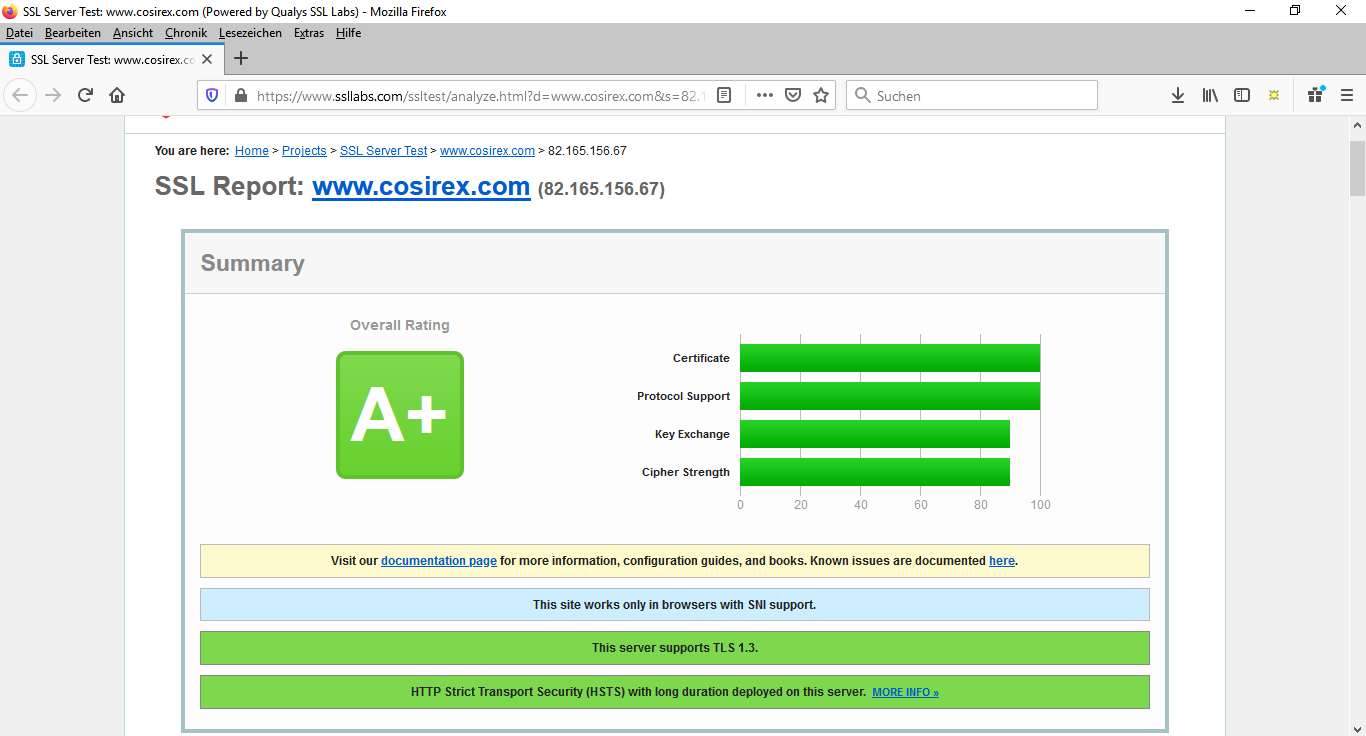Open the Datei menu
Image resolution: width=1366 pixels, height=736 pixels.
19,33
